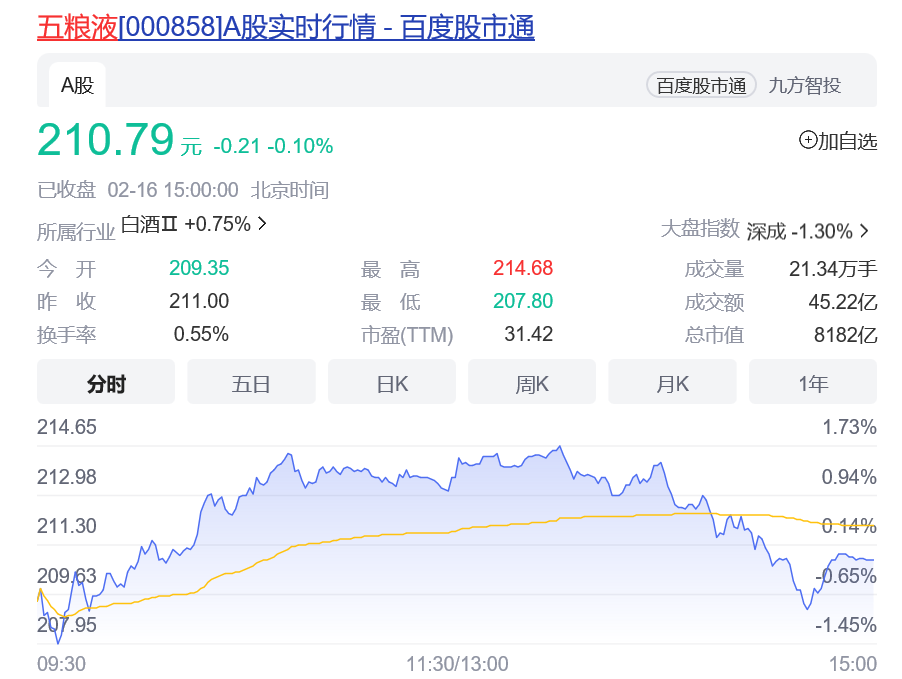Click 总市值 value 8182亿

[846, 334]
